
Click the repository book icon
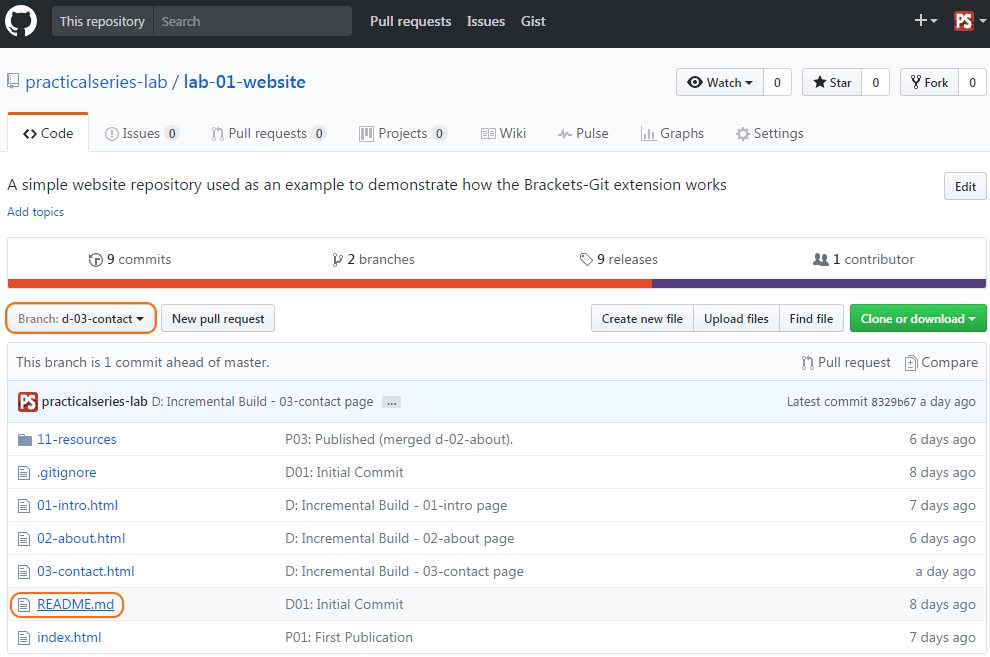13,81
